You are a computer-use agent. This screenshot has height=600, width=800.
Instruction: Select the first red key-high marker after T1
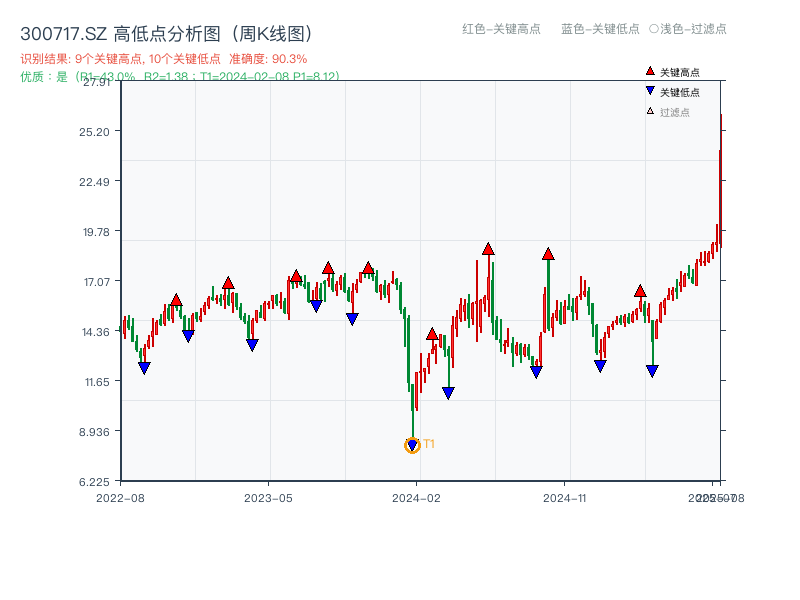point(432,334)
